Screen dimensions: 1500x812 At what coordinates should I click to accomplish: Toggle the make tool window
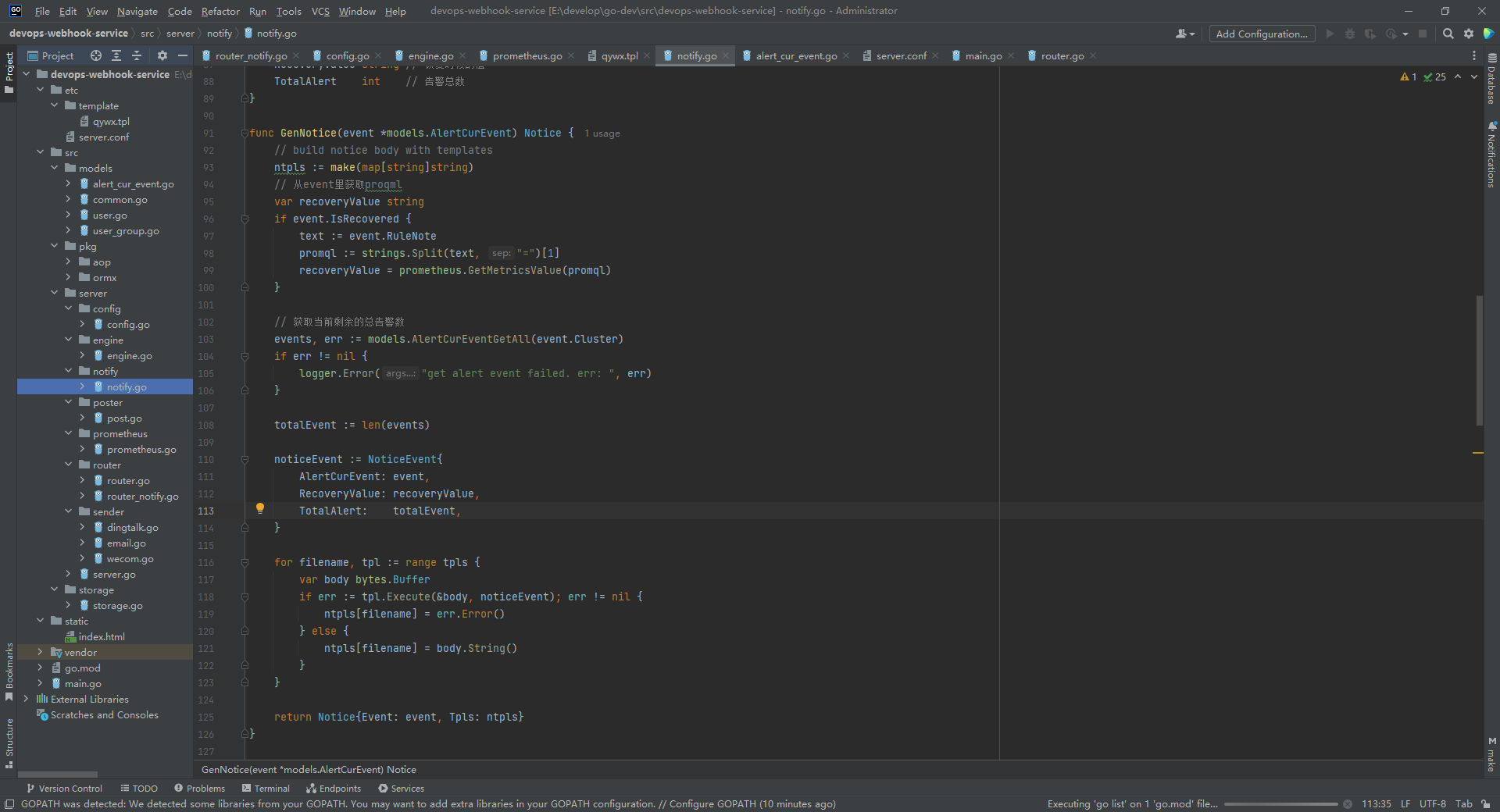coord(1491,753)
